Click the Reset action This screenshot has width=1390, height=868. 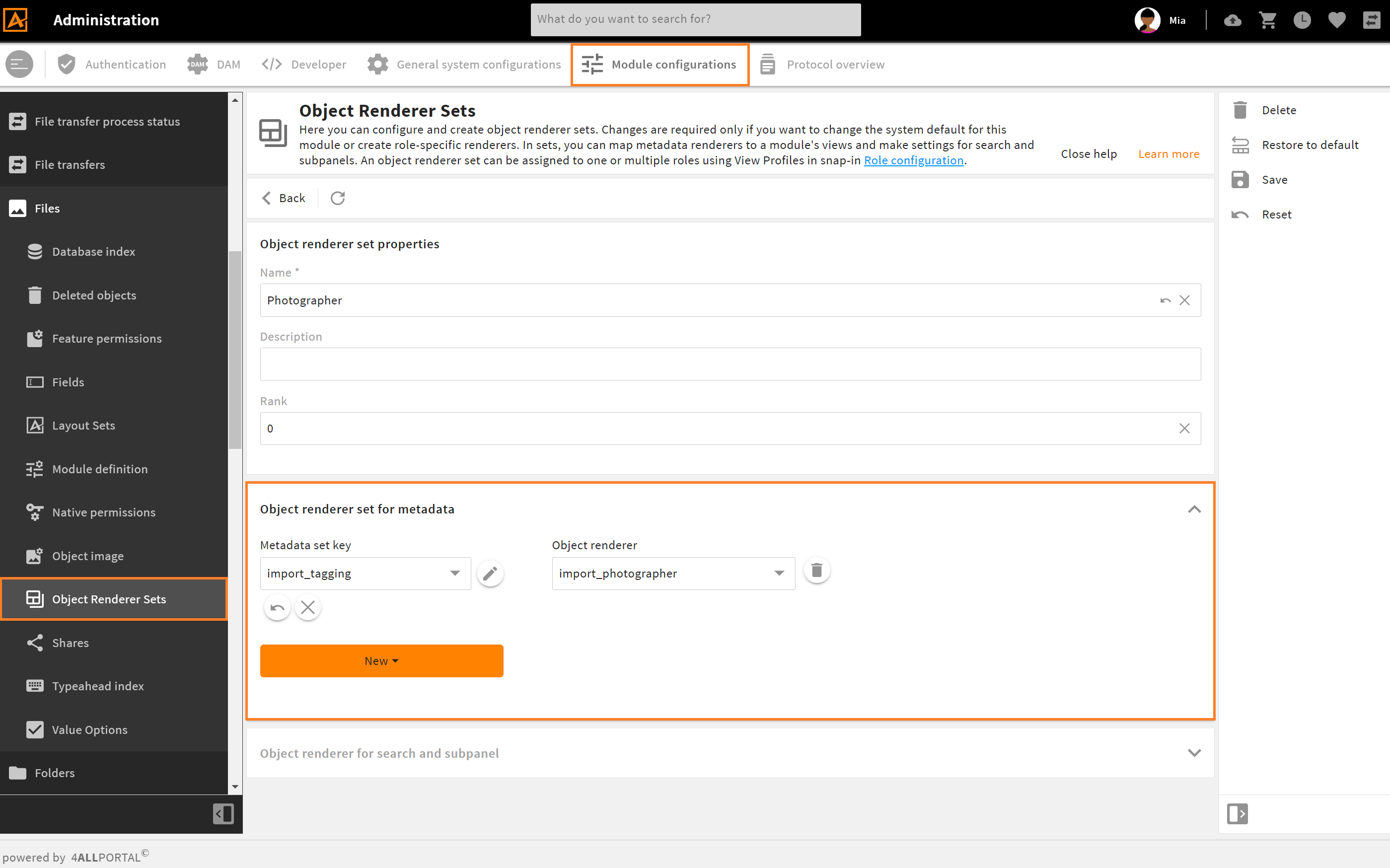[1261, 215]
